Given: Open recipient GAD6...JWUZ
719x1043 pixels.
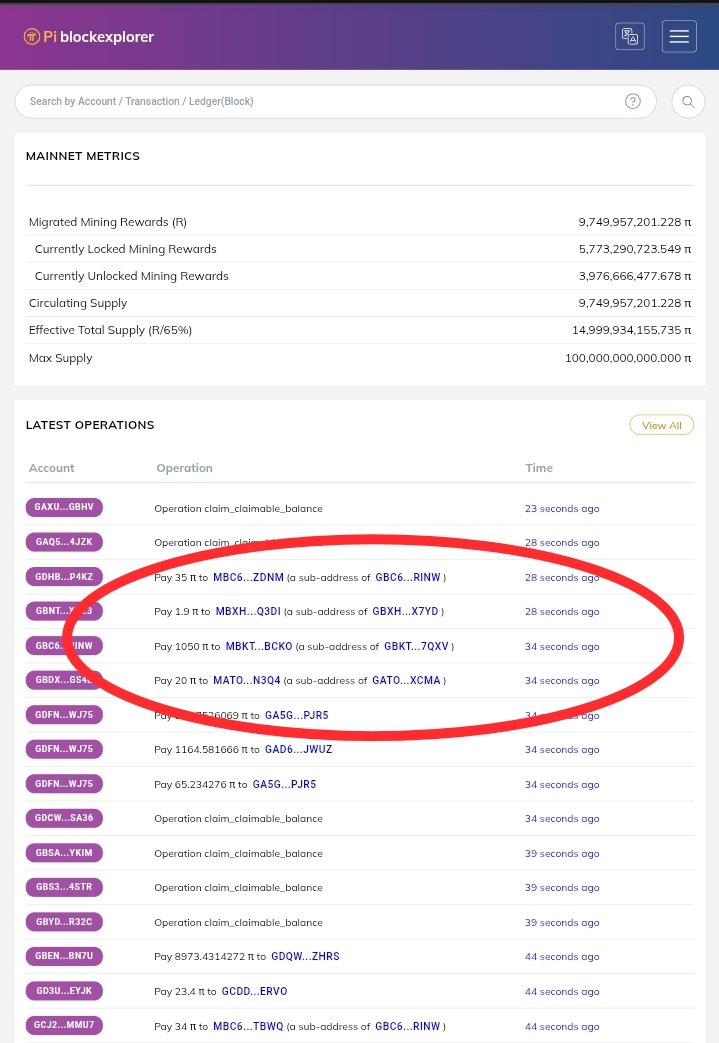Looking at the screenshot, I should 299,750.
